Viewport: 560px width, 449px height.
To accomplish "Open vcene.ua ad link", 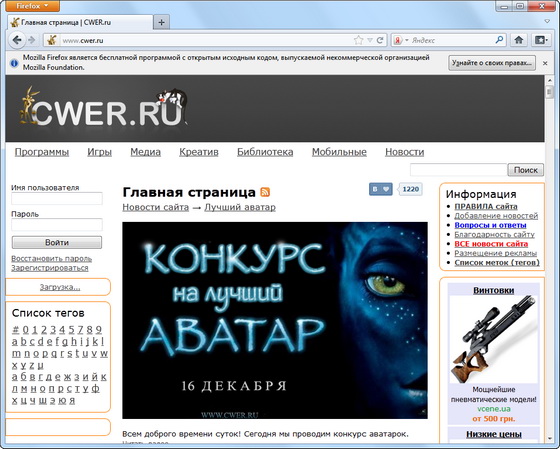I will (494, 409).
